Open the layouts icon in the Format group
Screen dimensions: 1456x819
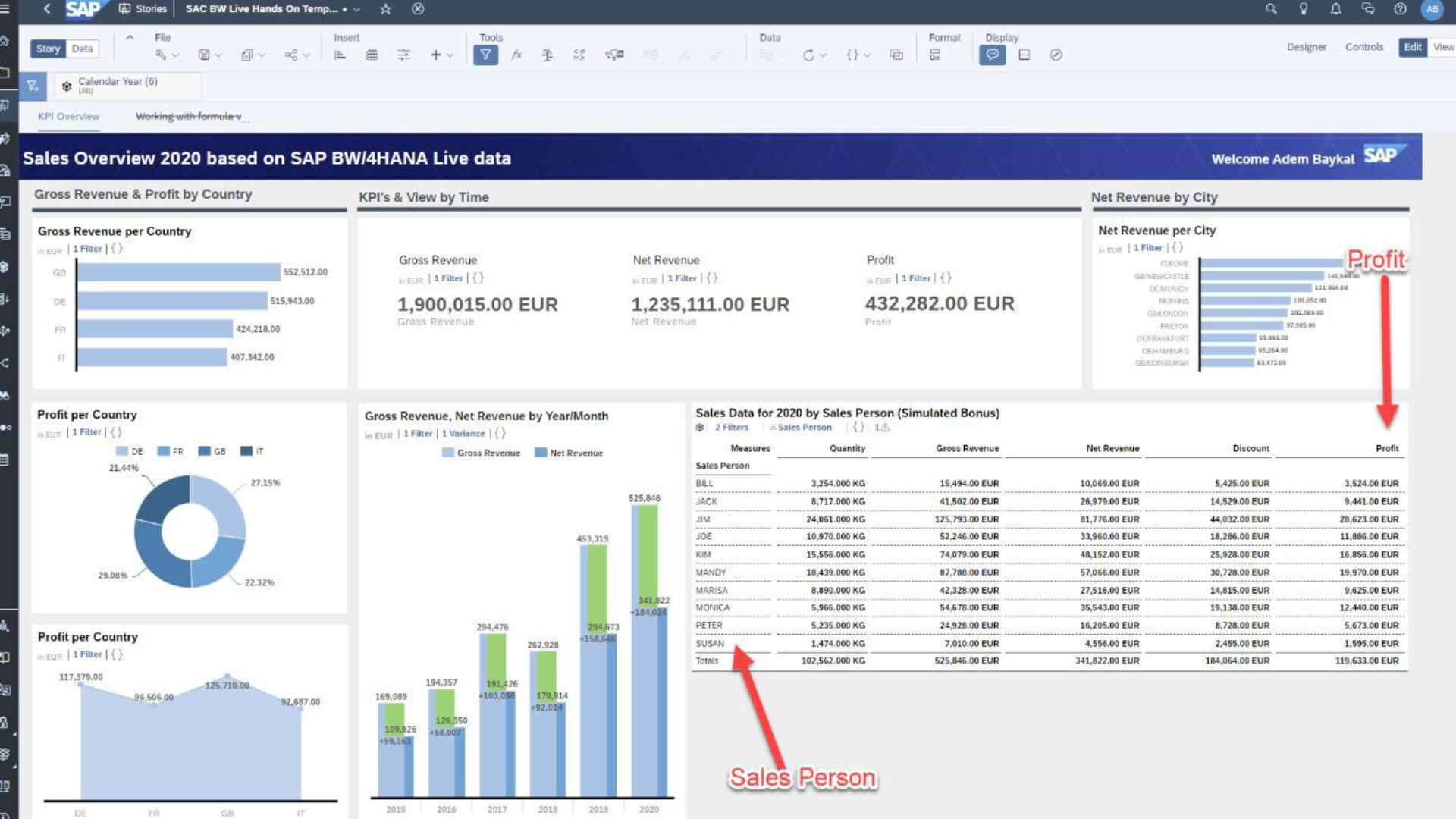click(935, 55)
